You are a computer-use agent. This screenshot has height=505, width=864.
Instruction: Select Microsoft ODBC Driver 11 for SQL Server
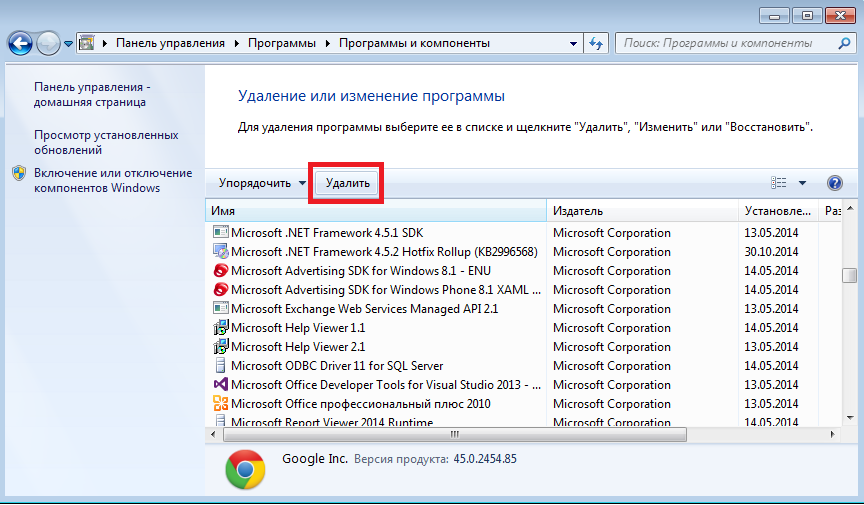tap(337, 366)
